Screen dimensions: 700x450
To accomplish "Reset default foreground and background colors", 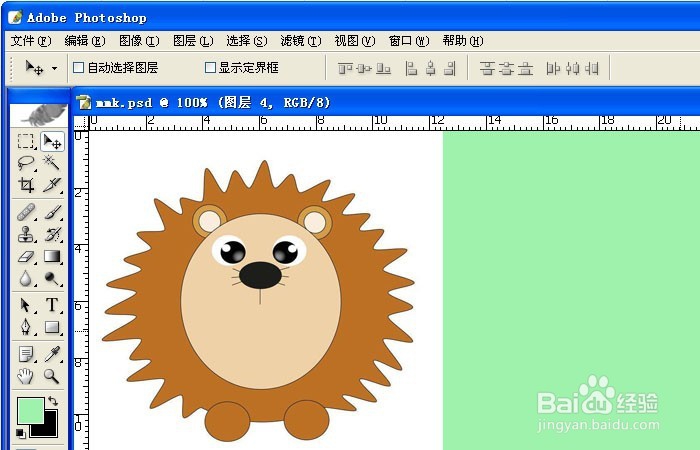I will (x=21, y=433).
